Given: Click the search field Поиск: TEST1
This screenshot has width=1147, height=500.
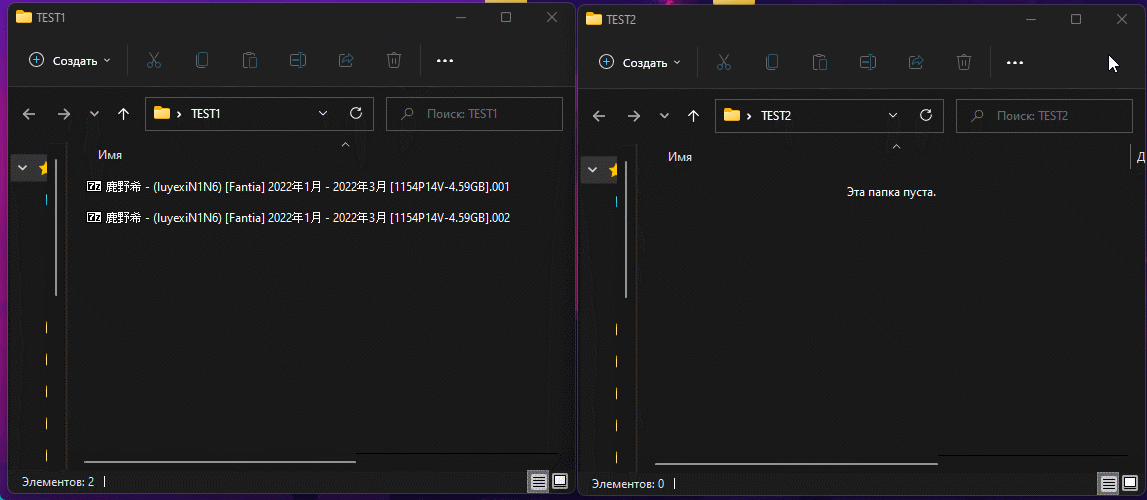Looking at the screenshot, I should (x=474, y=114).
